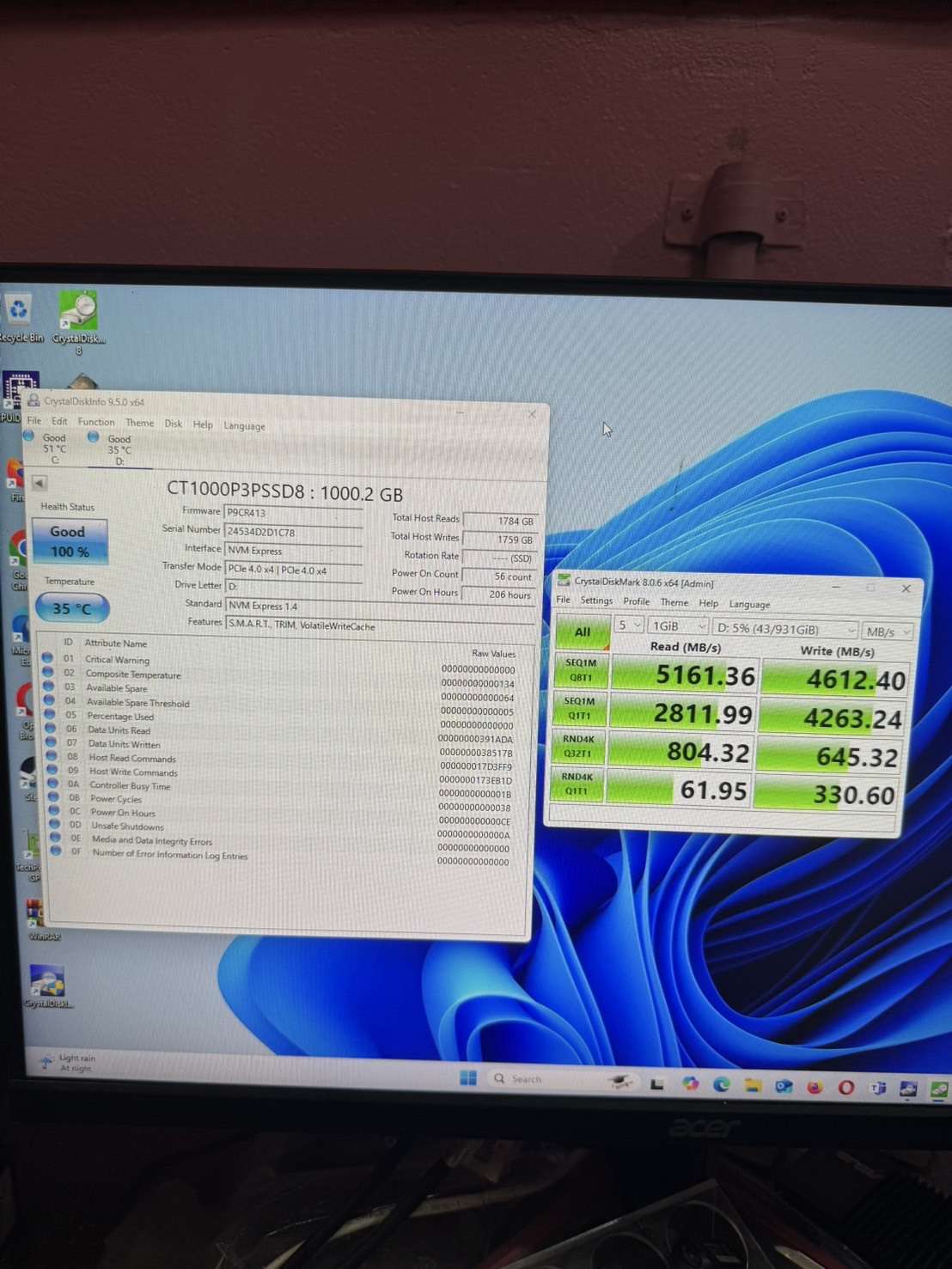
Task: Switch to CrystalDiskMark via taskbar icon
Action: pos(939,1090)
